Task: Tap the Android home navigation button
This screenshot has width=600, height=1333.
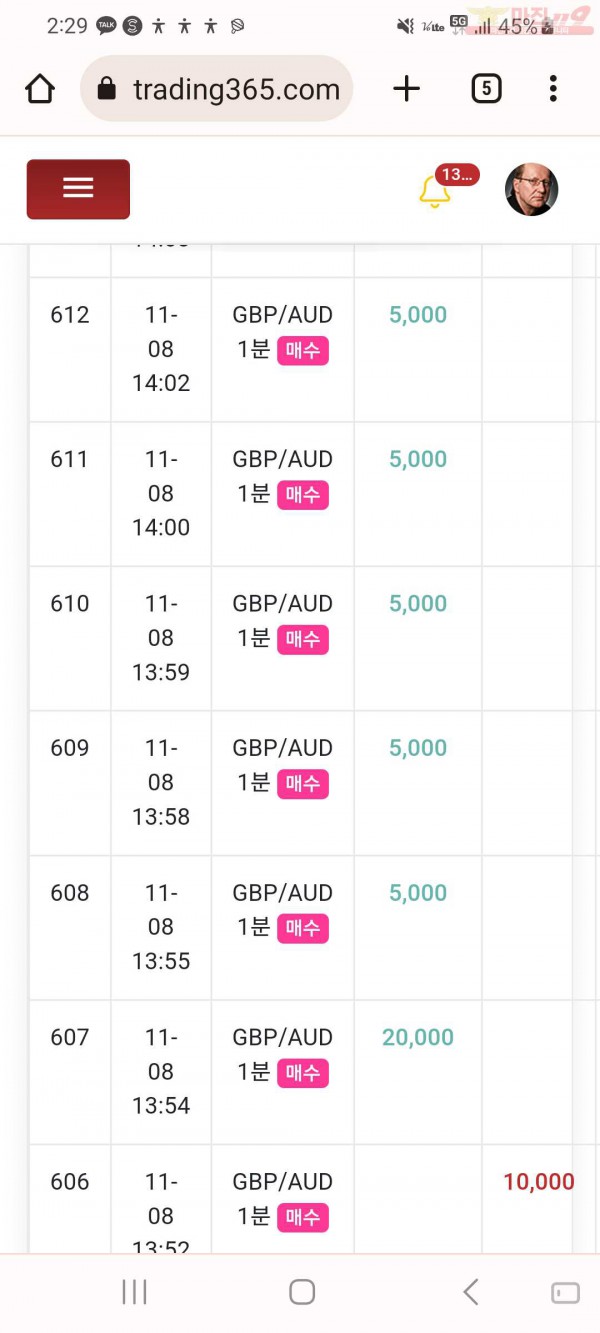Action: coord(302,1292)
